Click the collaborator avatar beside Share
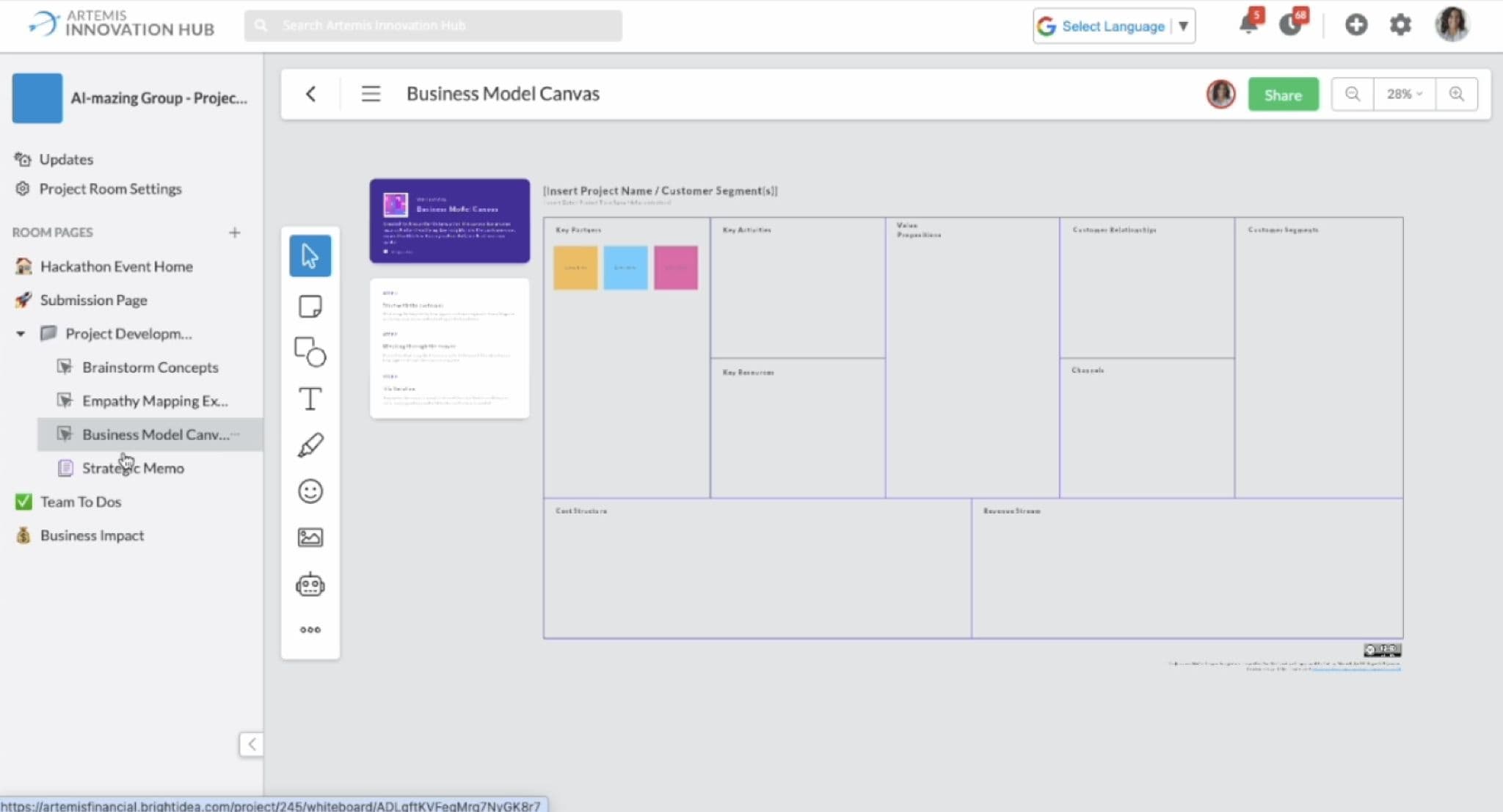 [1220, 94]
